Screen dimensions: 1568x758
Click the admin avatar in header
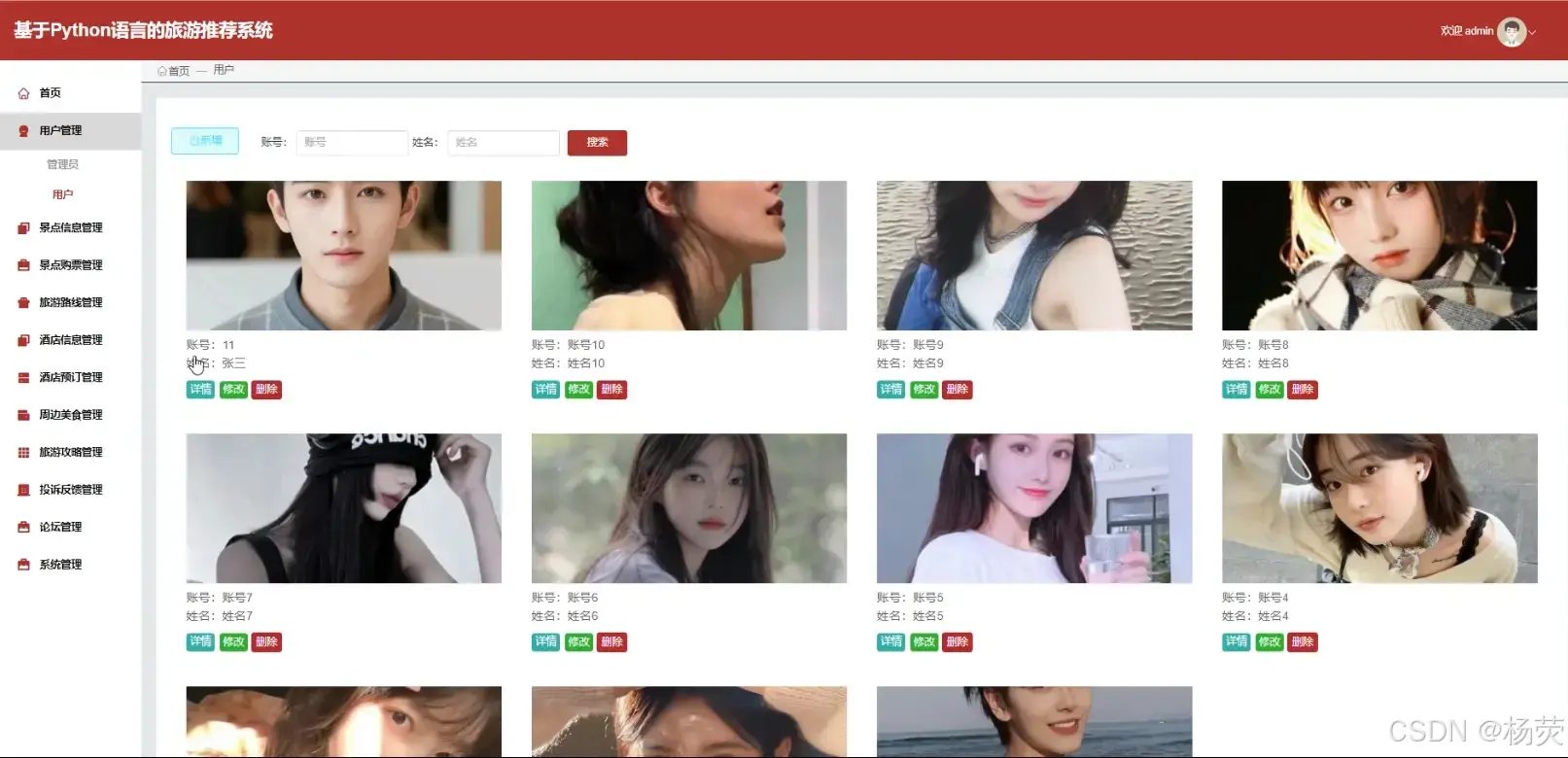coord(1512,32)
